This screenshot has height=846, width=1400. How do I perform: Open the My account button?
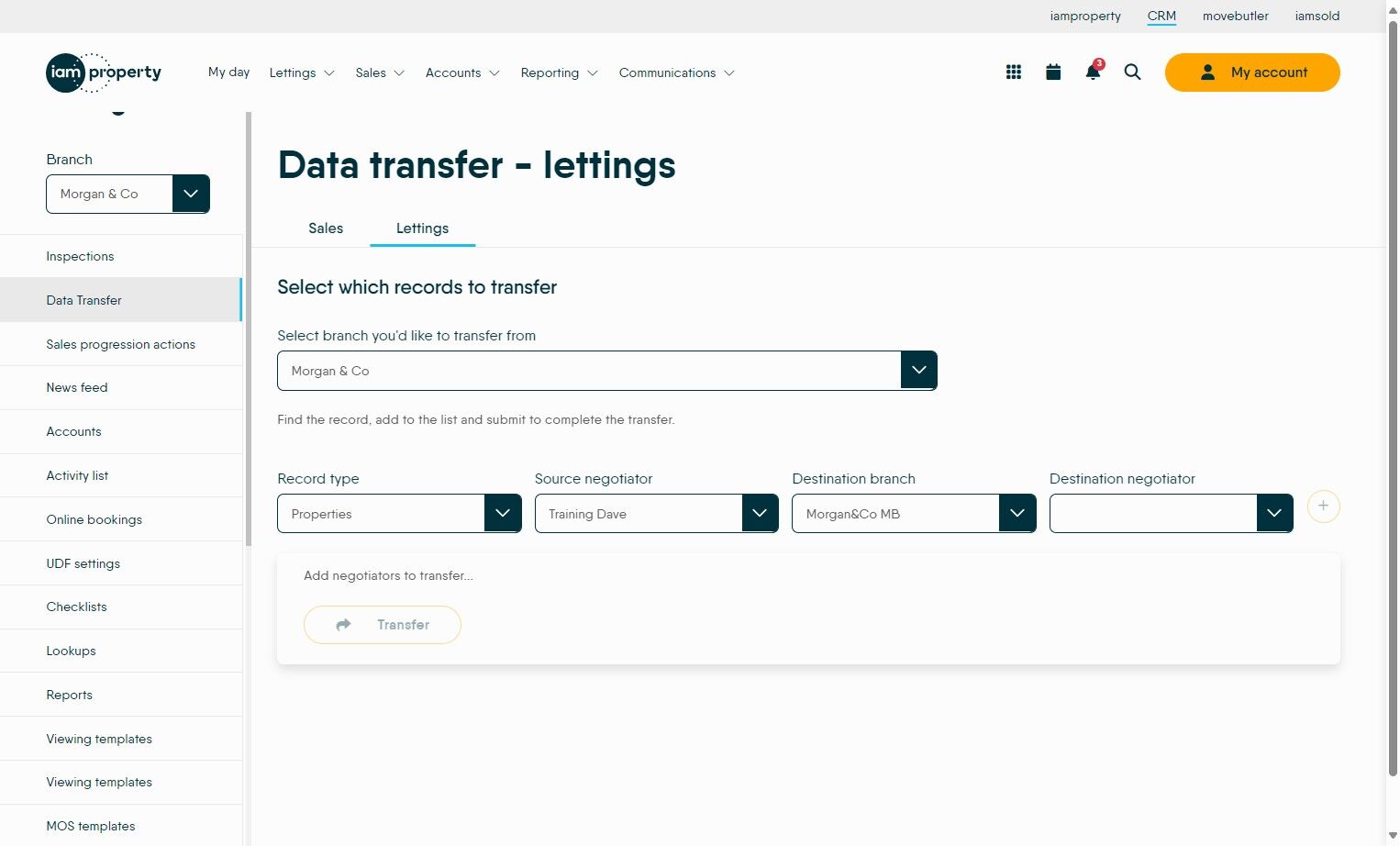pyautogui.click(x=1252, y=72)
